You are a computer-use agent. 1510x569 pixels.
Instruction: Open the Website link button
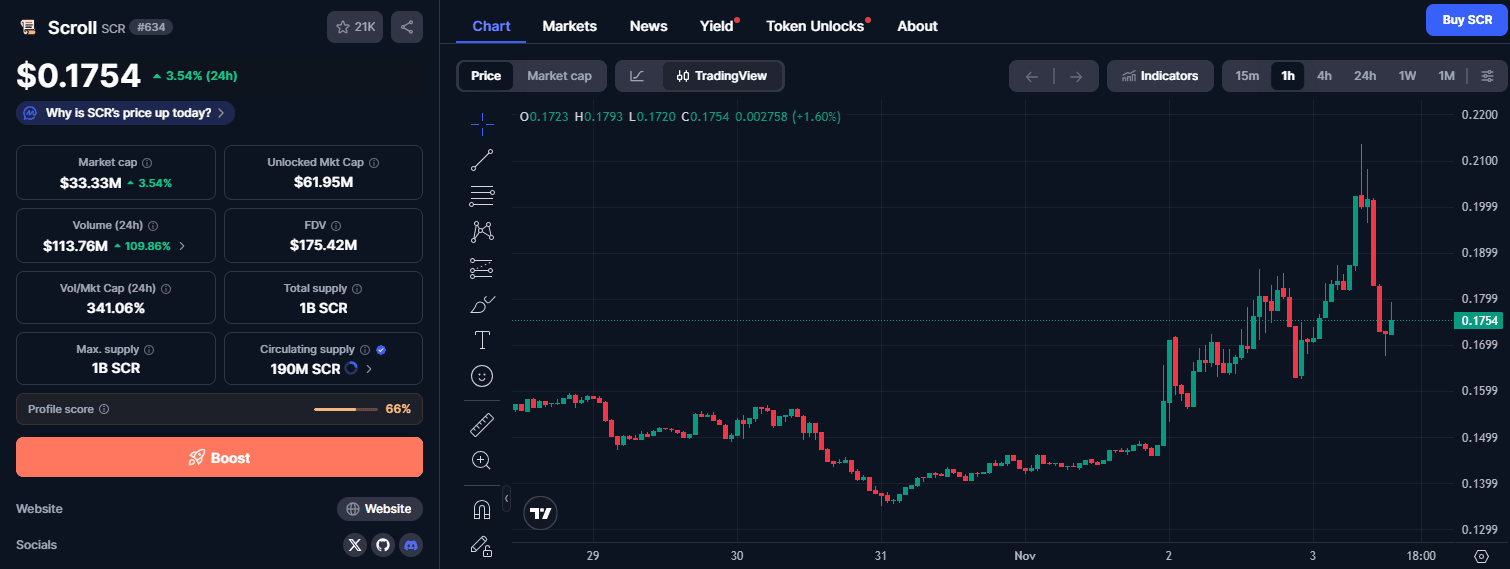379,509
